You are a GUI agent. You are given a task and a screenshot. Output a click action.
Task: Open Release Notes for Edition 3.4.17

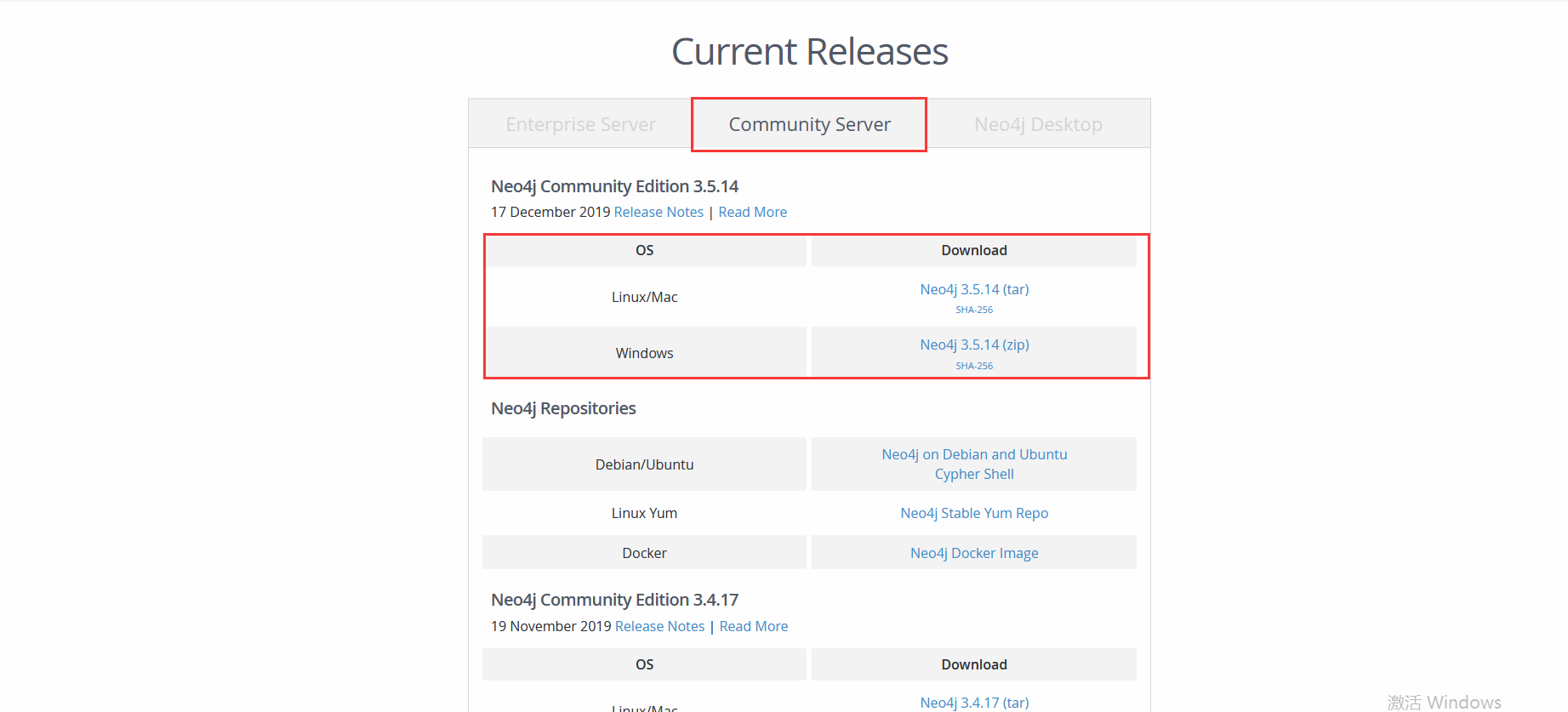coord(659,626)
